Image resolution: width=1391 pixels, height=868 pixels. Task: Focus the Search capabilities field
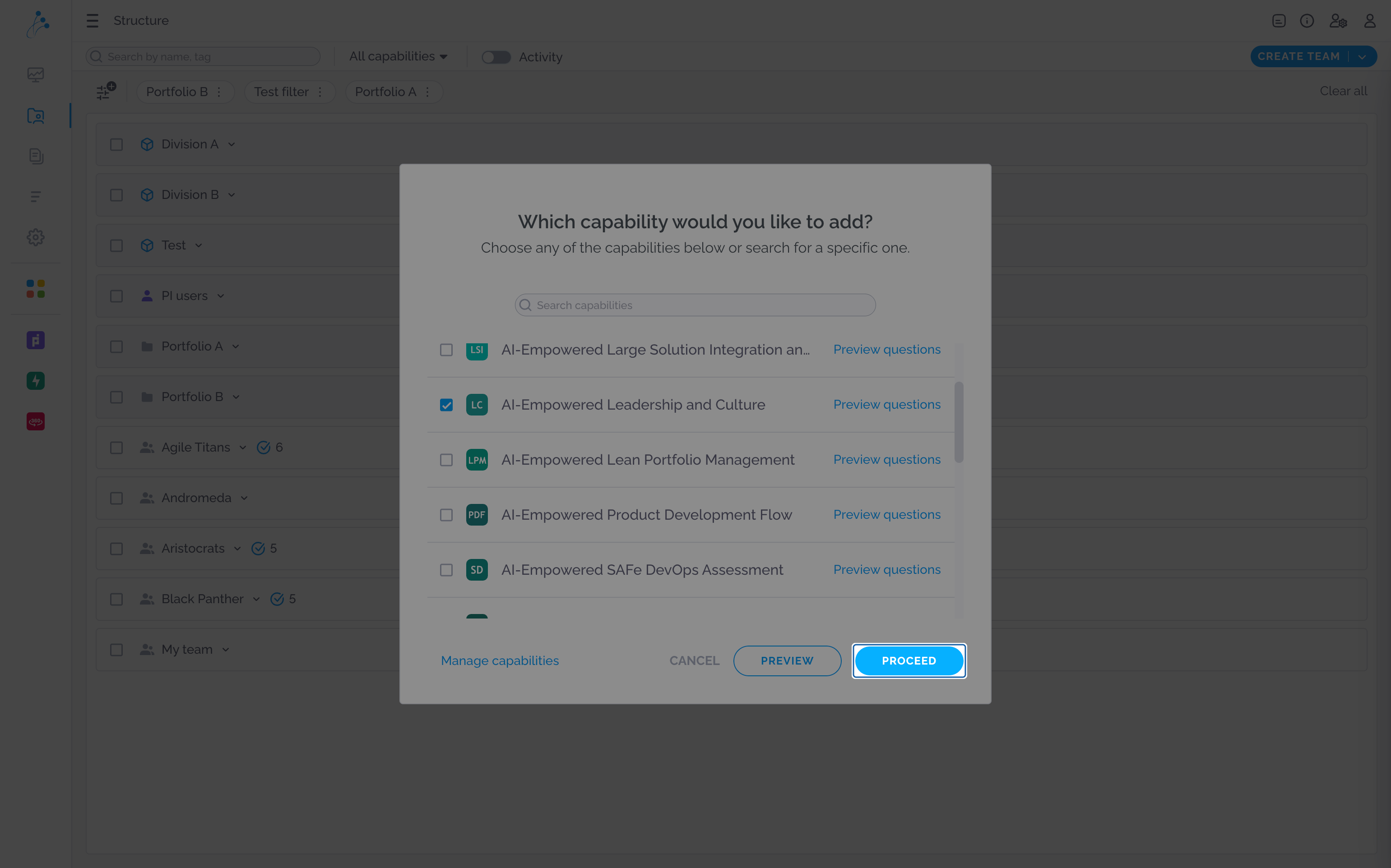coord(695,305)
